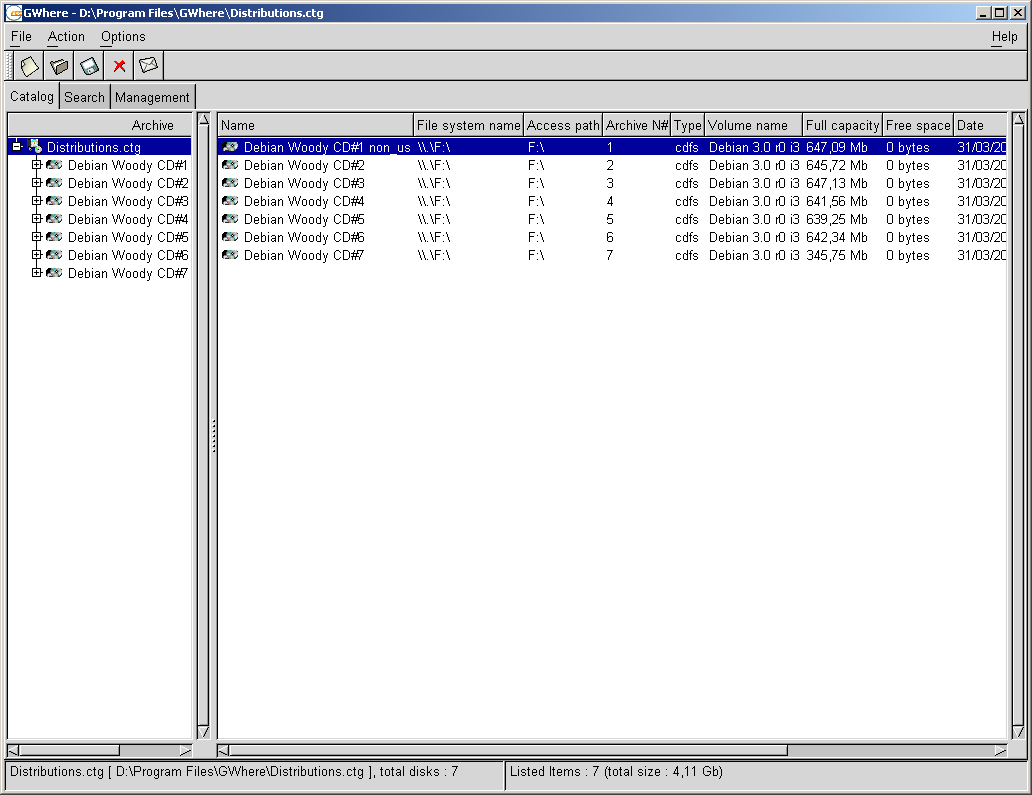Screen dimensions: 1032x795
Task: Click the 345,75 Mb capacity cell
Action: [x=837, y=255]
